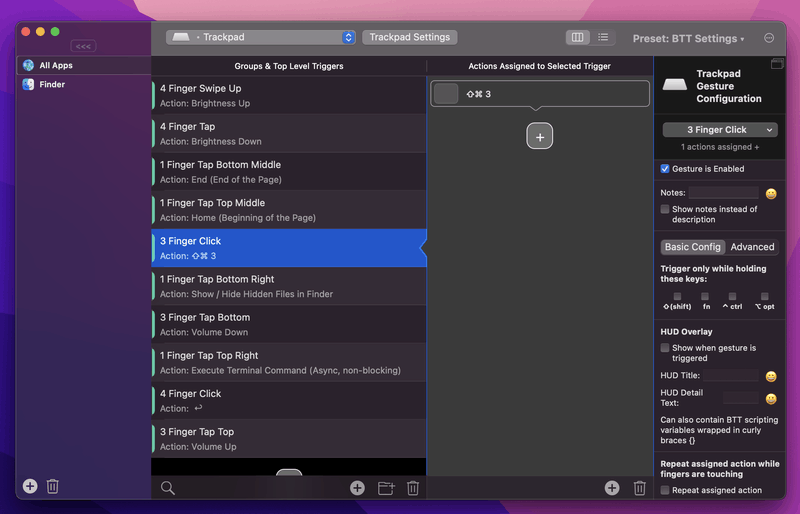Image resolution: width=800 pixels, height=514 pixels.
Task: Select the 1 Finger Tap Bottom Middle trigger
Action: [x=289, y=172]
